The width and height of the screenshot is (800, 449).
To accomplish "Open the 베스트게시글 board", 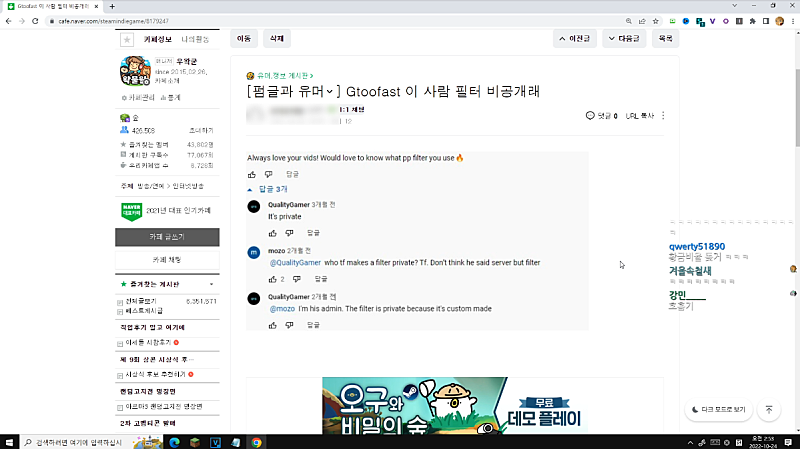I will (144, 311).
